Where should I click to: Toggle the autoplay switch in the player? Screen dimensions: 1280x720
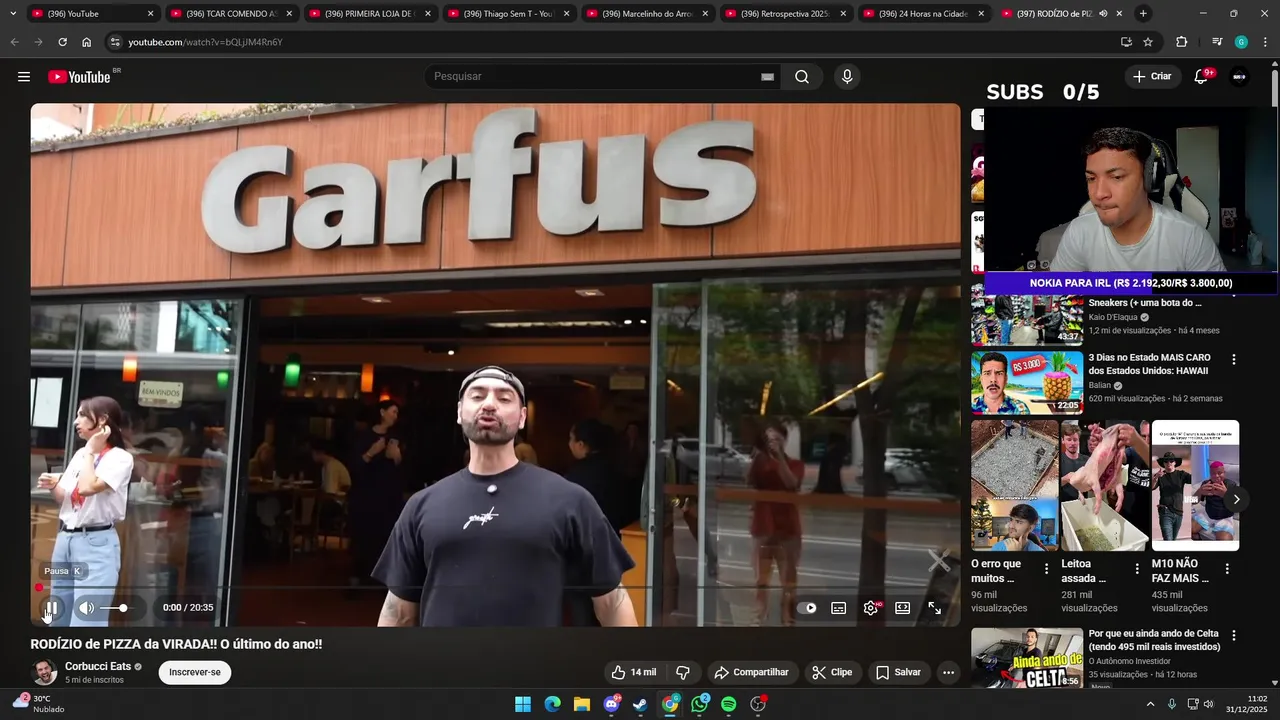click(x=809, y=608)
